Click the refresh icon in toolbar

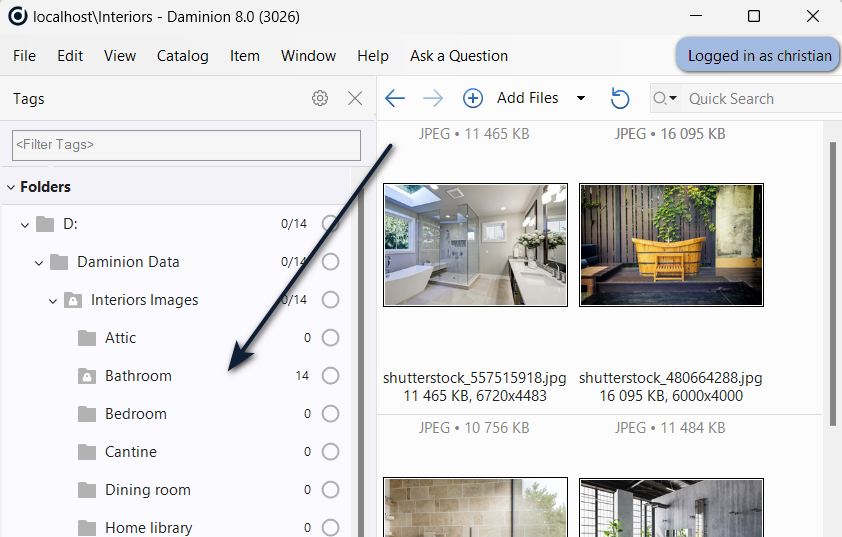620,98
